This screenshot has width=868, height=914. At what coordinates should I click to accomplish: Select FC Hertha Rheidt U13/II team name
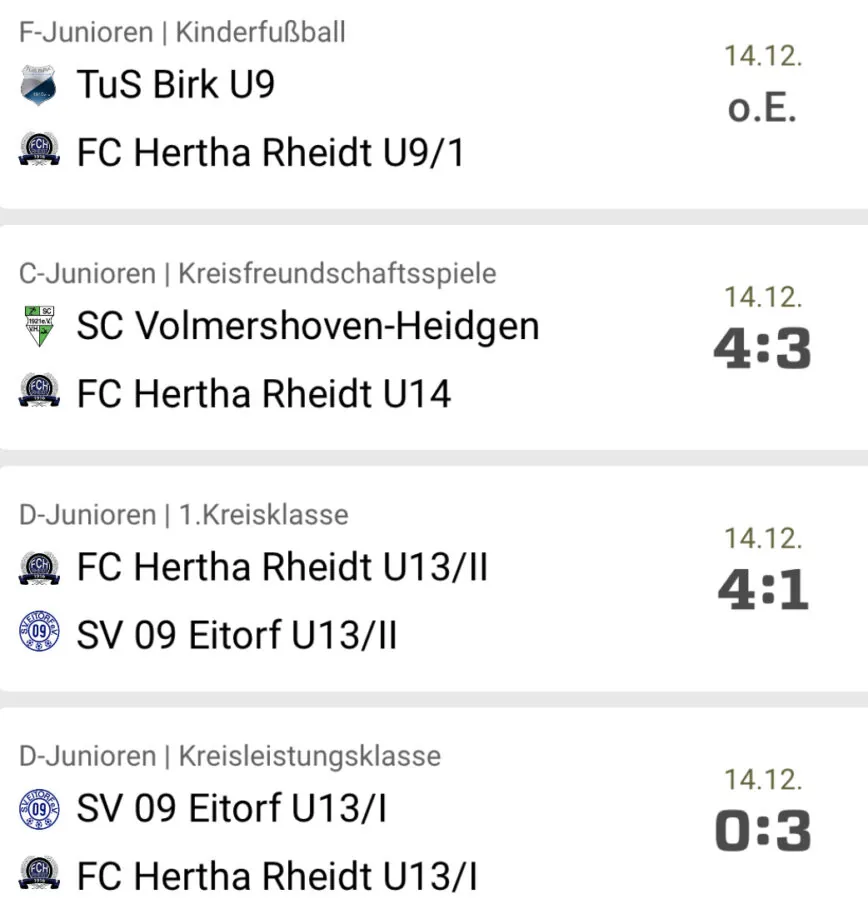[283, 567]
